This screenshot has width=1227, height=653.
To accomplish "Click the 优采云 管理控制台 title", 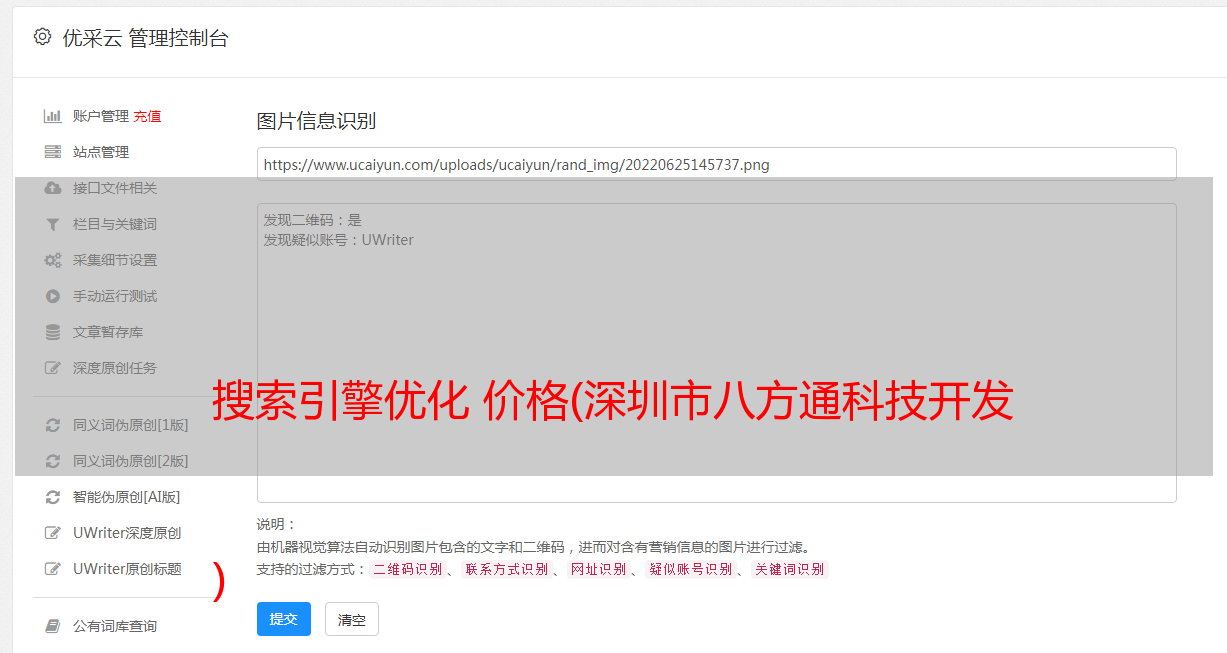I will (x=145, y=38).
